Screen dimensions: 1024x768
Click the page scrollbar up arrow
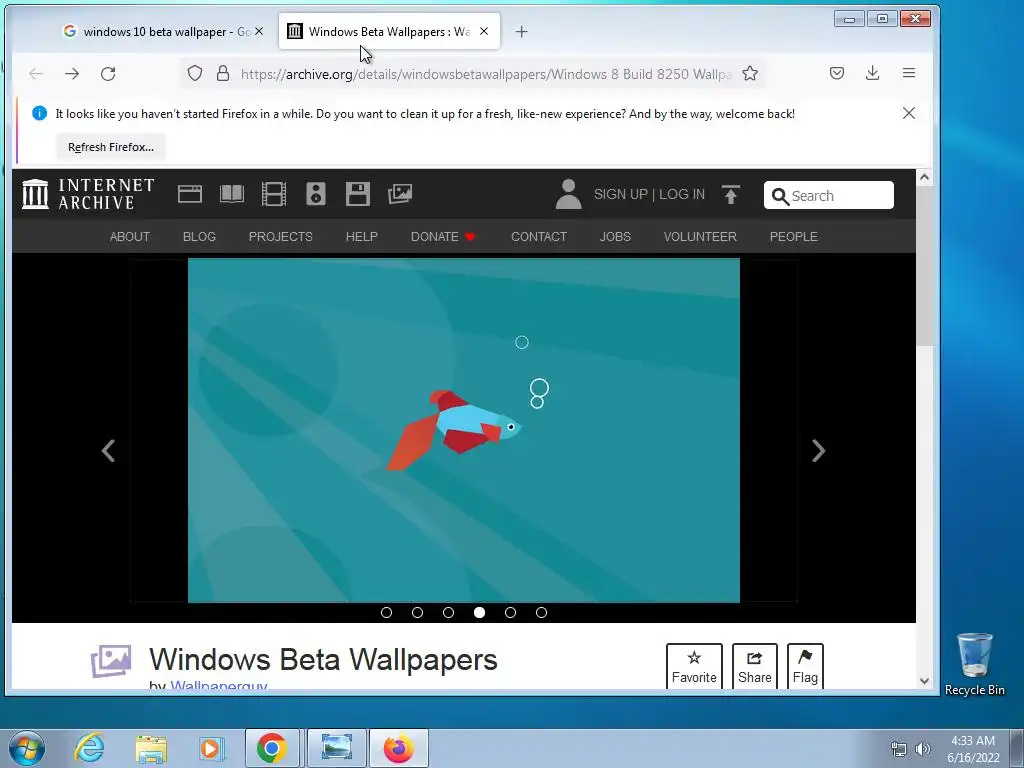tap(924, 177)
